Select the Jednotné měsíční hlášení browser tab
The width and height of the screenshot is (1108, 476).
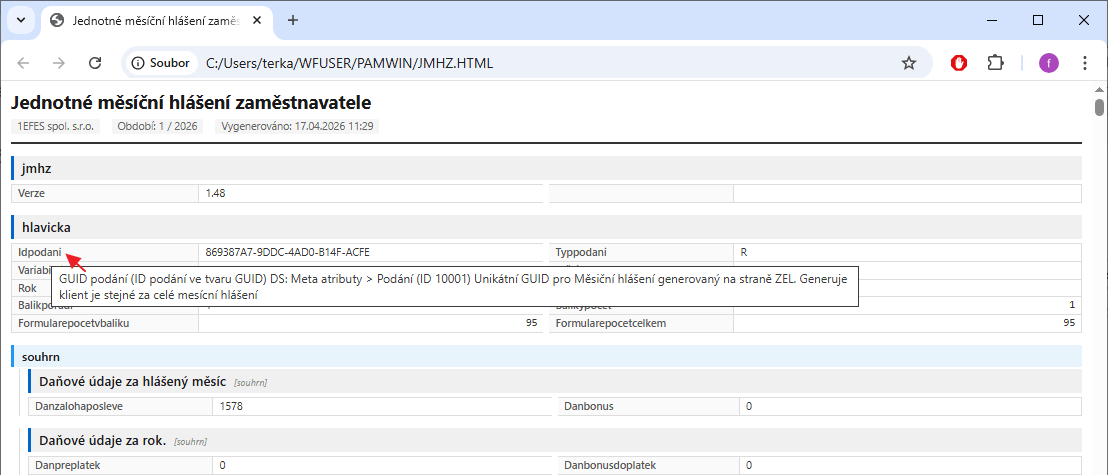(150, 20)
